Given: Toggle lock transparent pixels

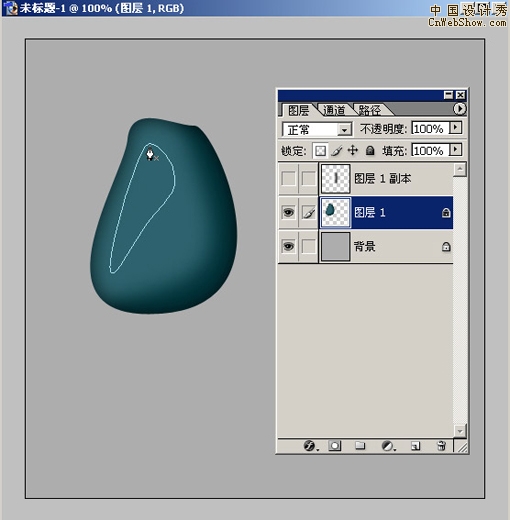Looking at the screenshot, I should pos(320,151).
